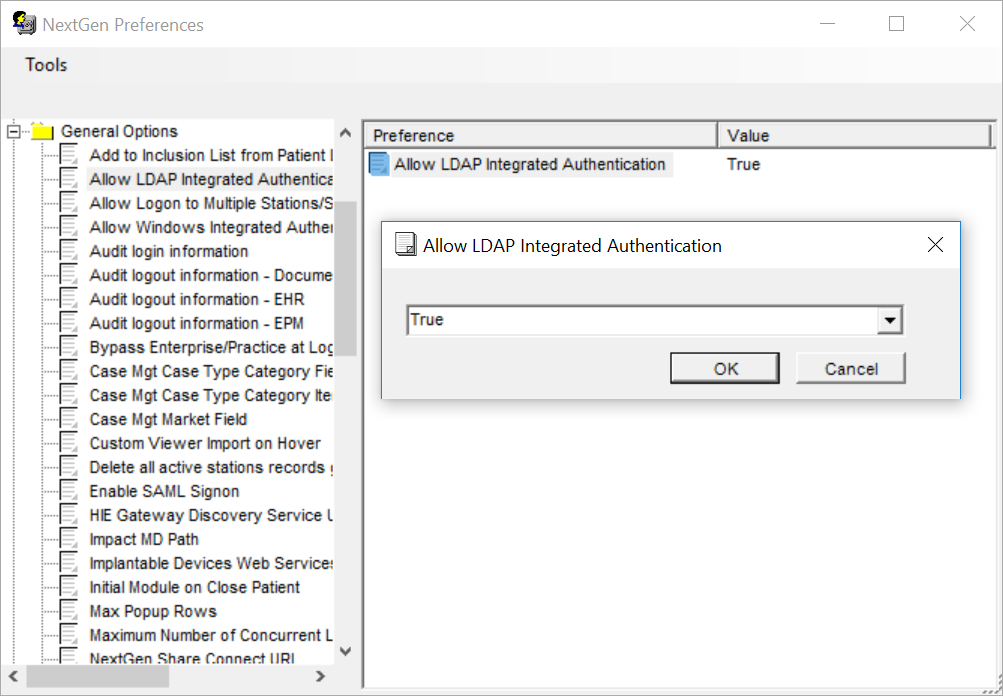Click icon beside Case Mgt Market Field
The image size is (1003, 696).
click(68, 419)
